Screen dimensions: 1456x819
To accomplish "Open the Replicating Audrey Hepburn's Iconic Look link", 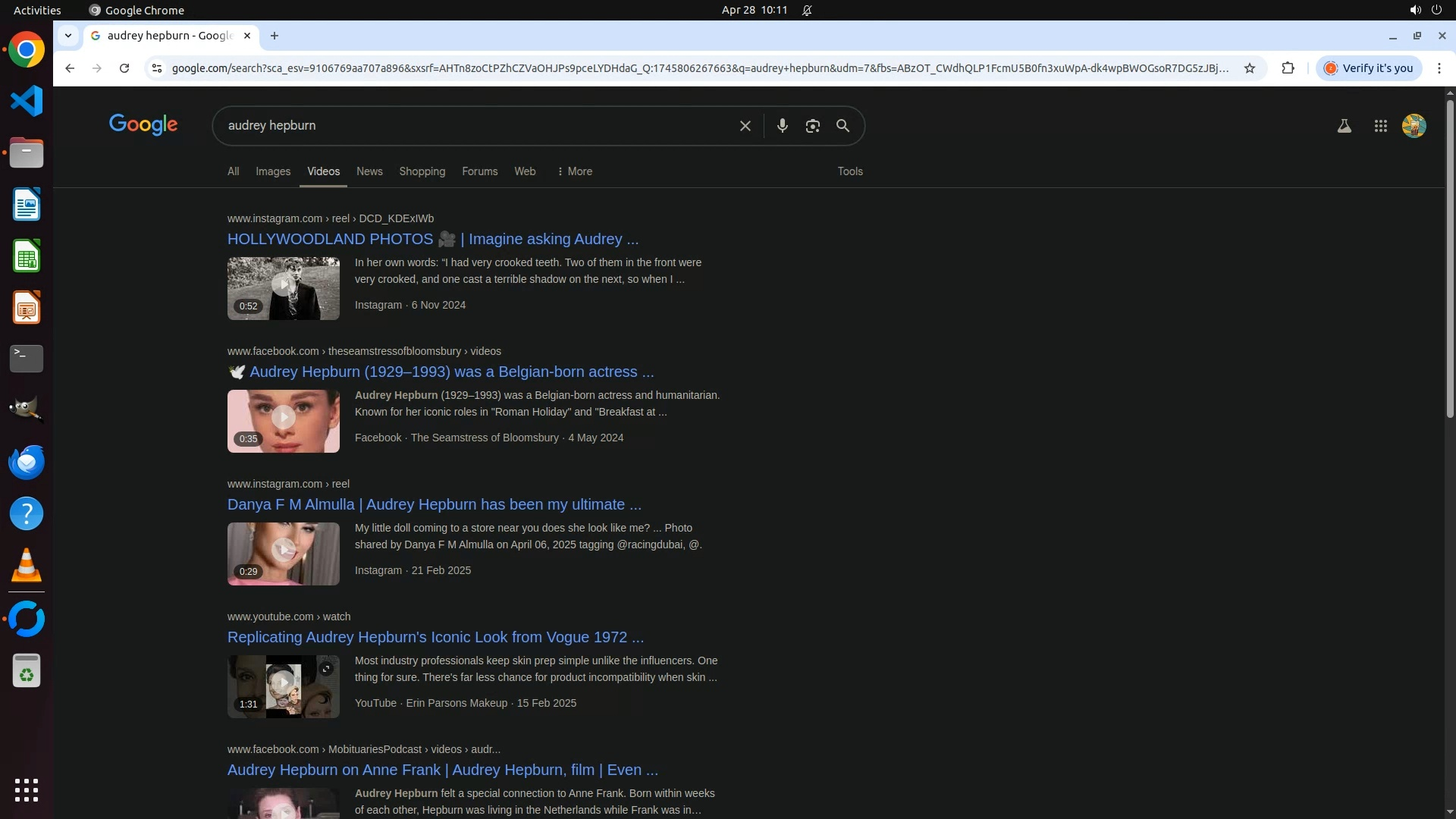I will click(435, 637).
